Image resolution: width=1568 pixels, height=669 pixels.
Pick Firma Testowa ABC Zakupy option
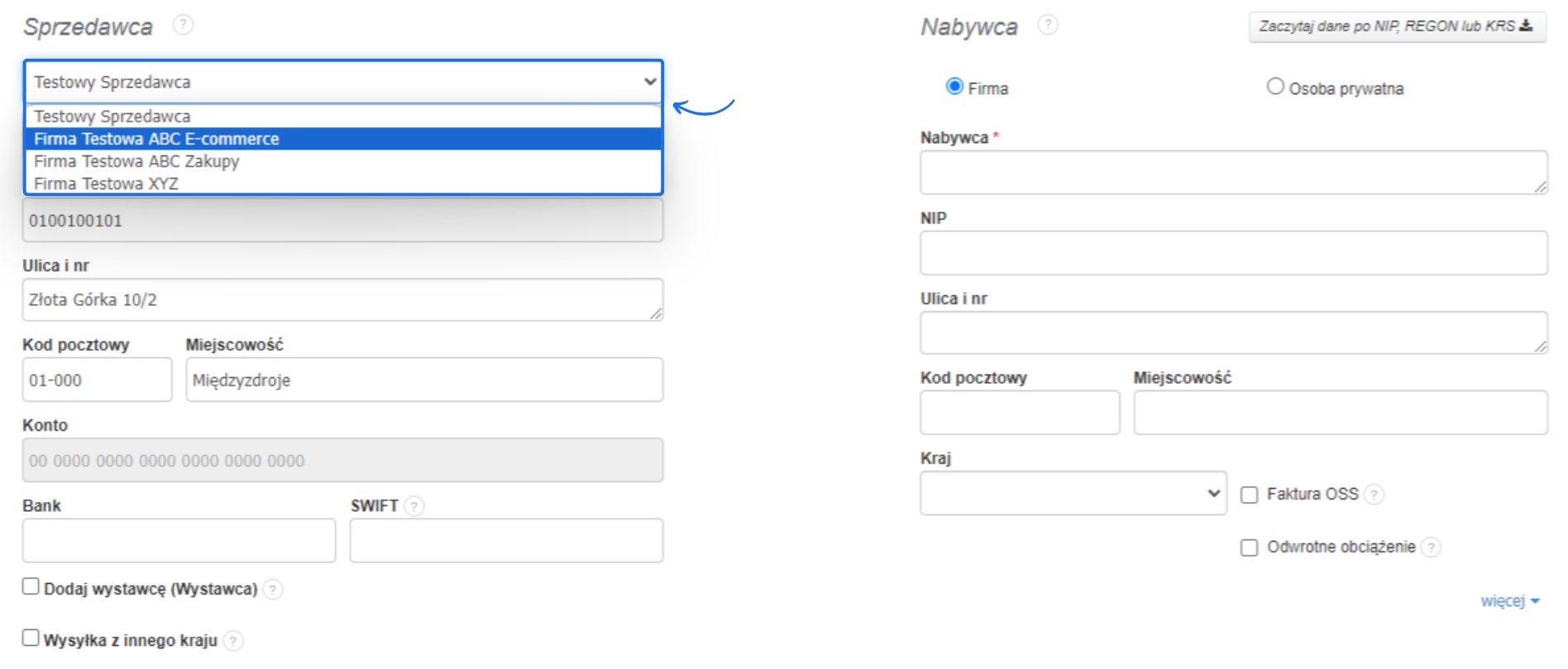pos(137,161)
